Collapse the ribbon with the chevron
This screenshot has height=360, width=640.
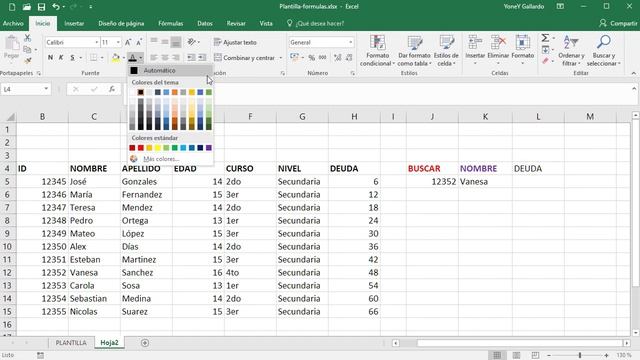click(x=633, y=73)
